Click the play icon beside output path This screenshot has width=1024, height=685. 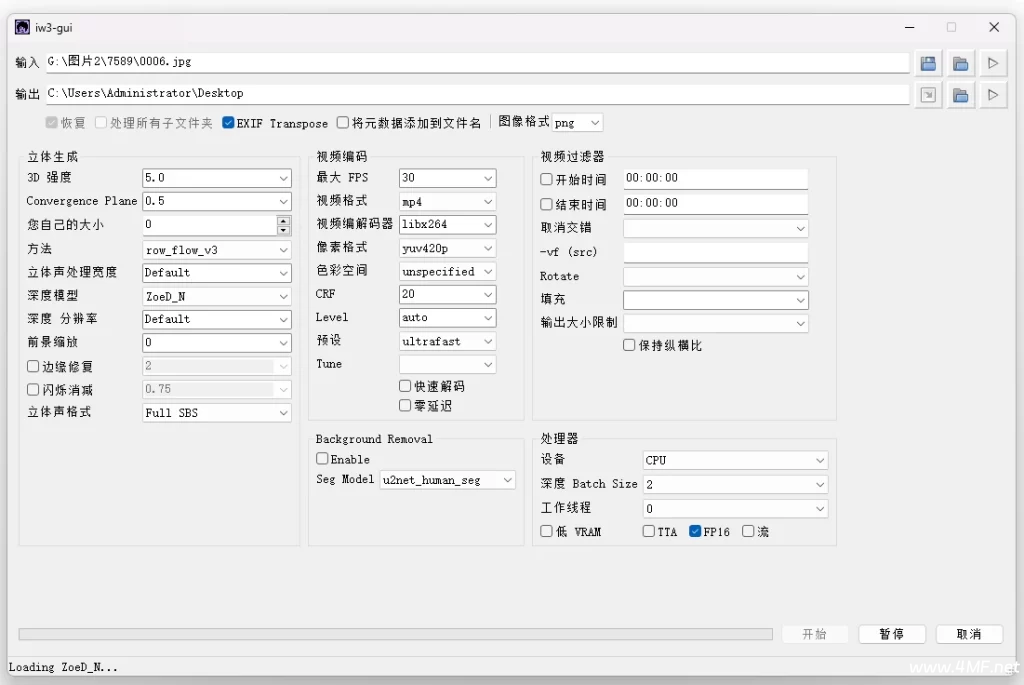pos(993,95)
